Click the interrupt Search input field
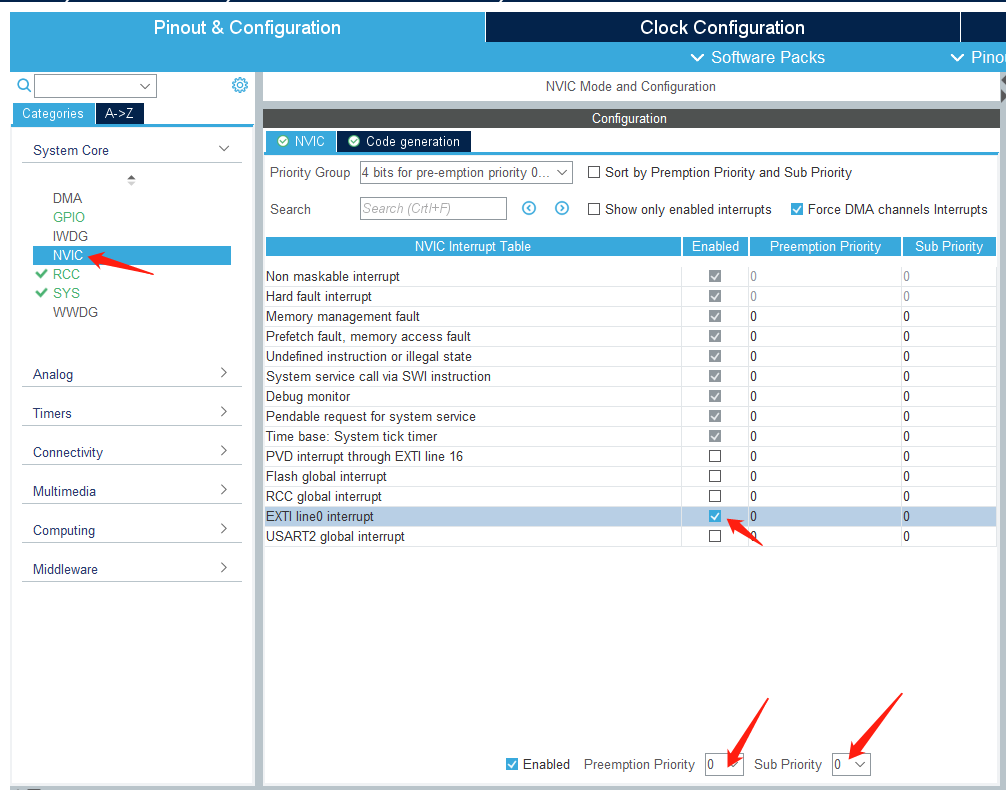This screenshot has height=790, width=1006. pyautogui.click(x=433, y=209)
